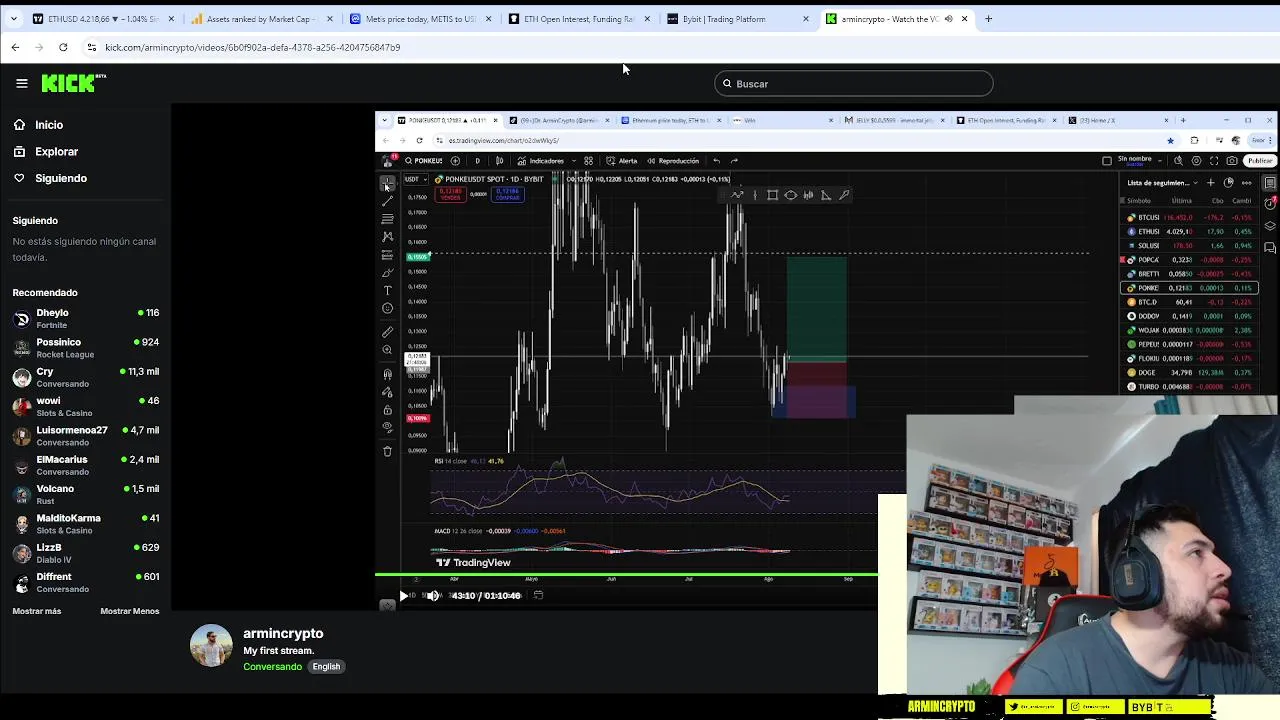
Task: Open recommended channel Volcano
Action: click(x=85, y=494)
